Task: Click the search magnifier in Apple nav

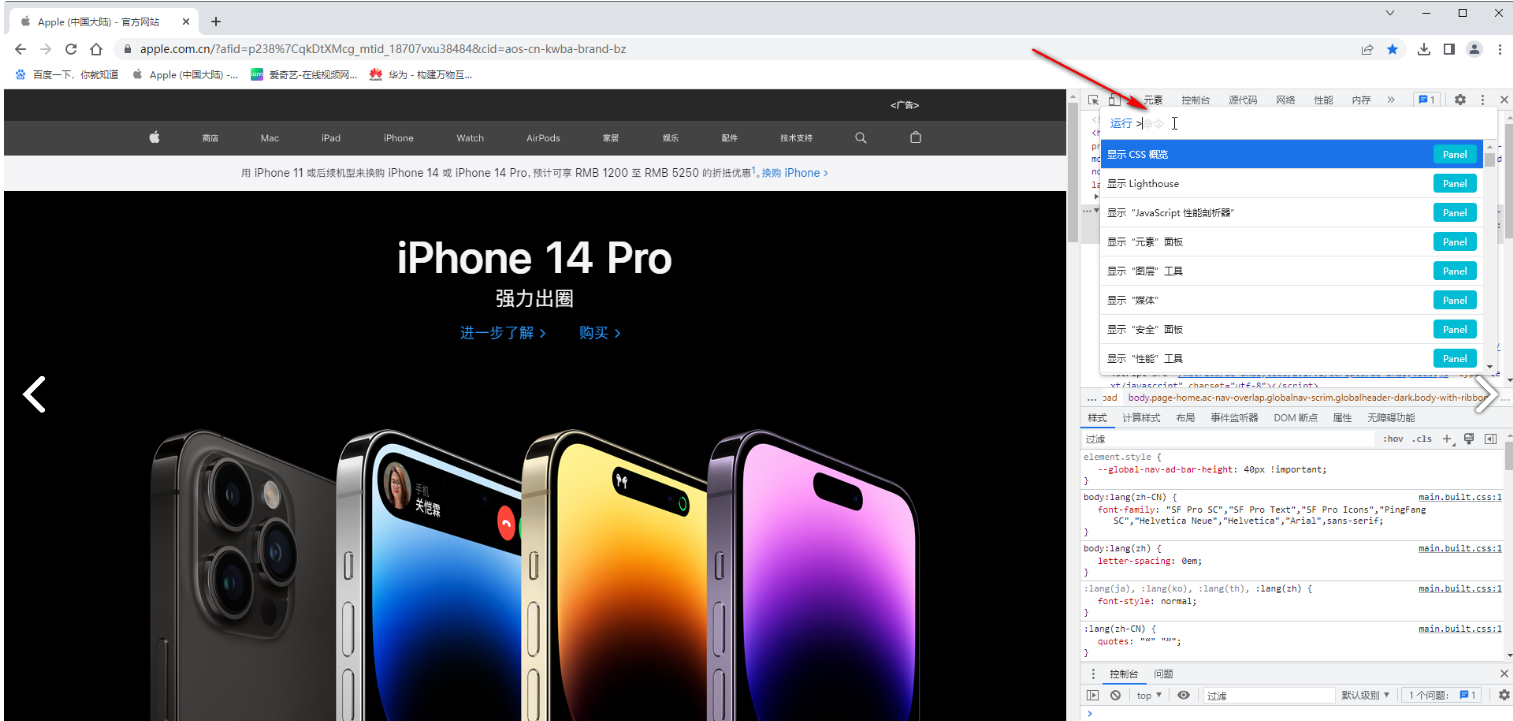Action: 861,138
